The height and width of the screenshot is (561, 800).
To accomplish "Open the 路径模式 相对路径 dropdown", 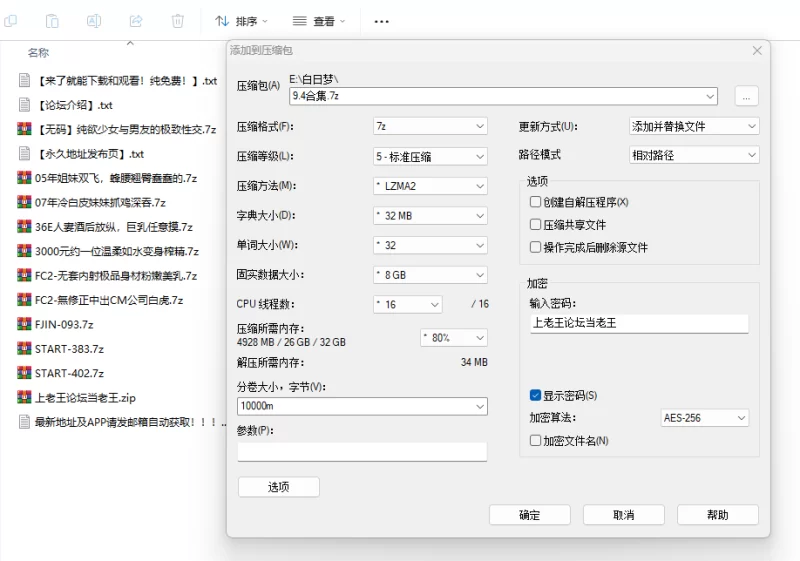I will point(694,155).
